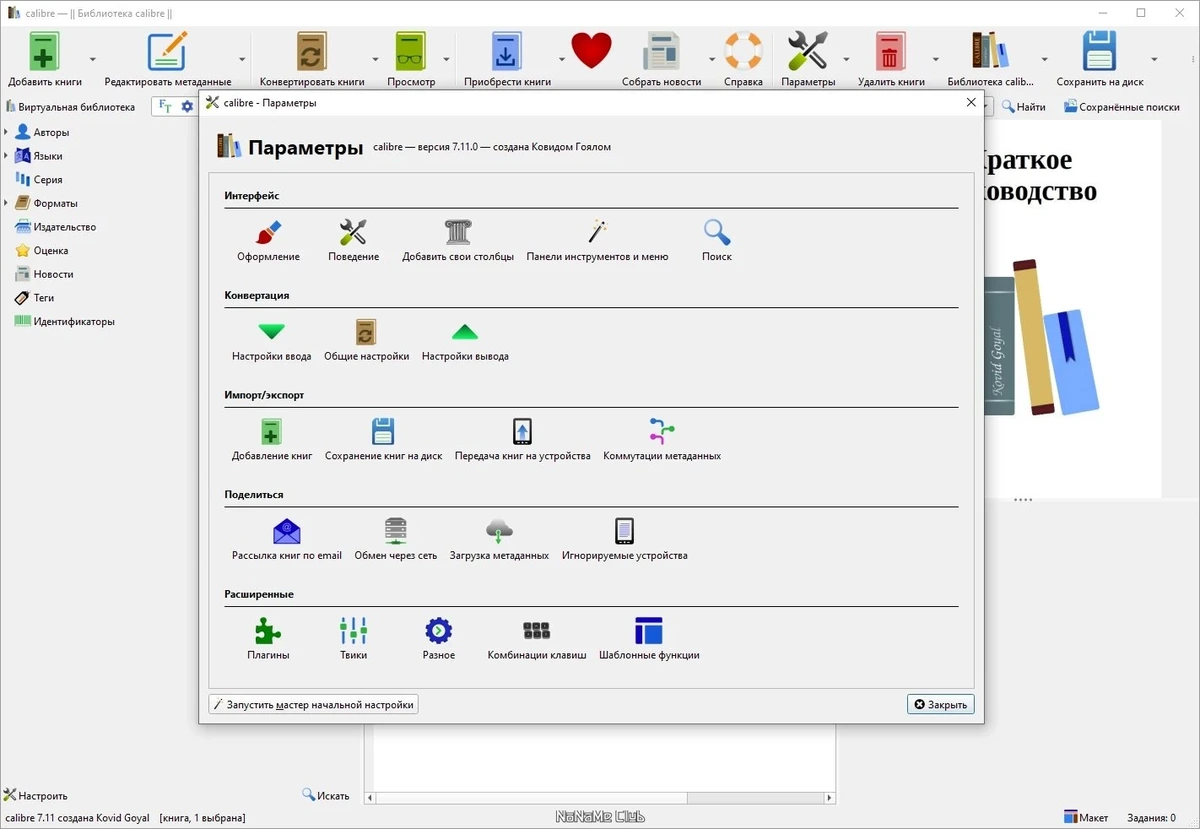Open Загрузка метаданных settings
This screenshot has height=829, width=1200.
click(x=499, y=540)
